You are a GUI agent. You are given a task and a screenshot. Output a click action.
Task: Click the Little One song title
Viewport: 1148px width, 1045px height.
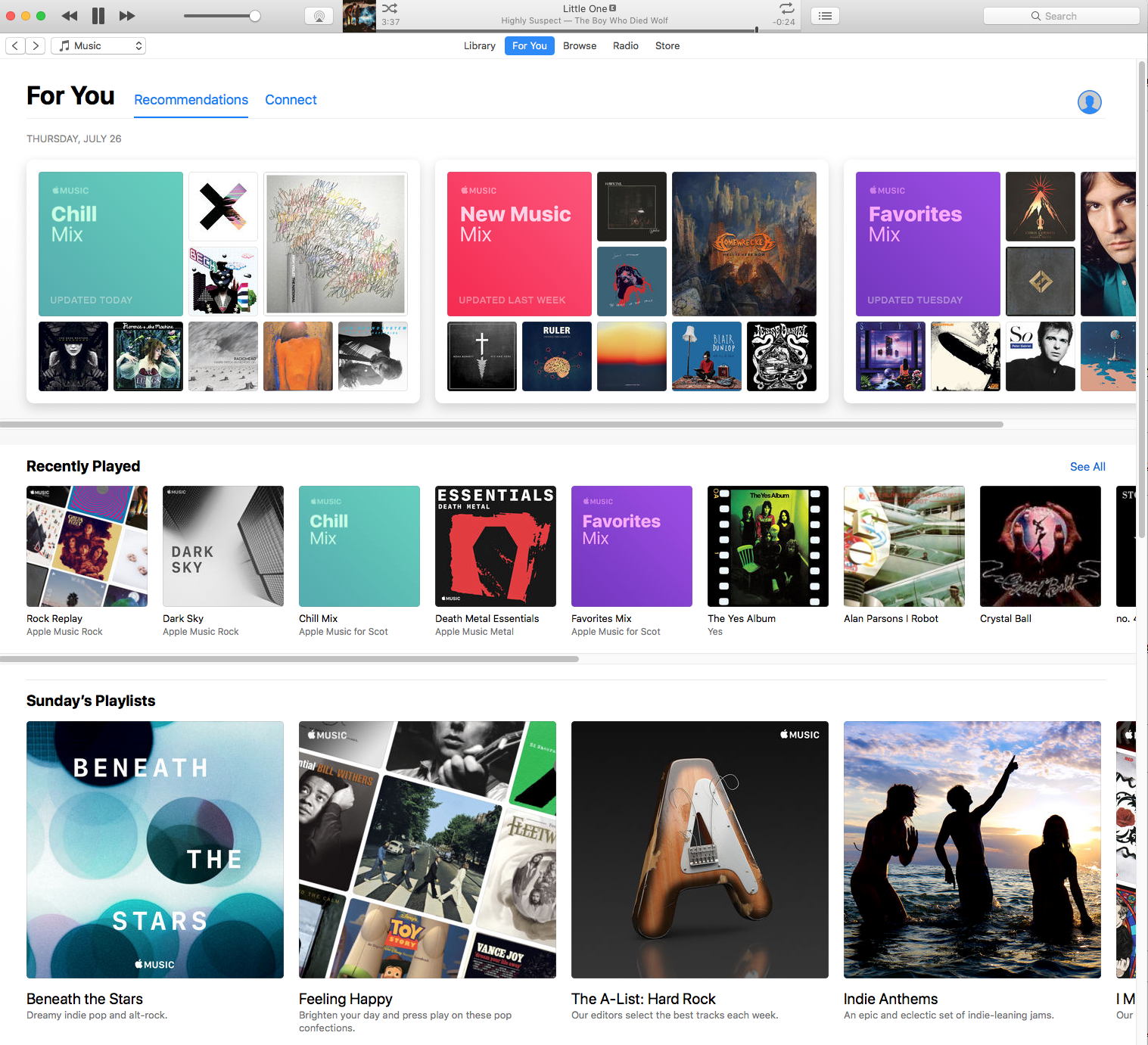click(x=585, y=9)
